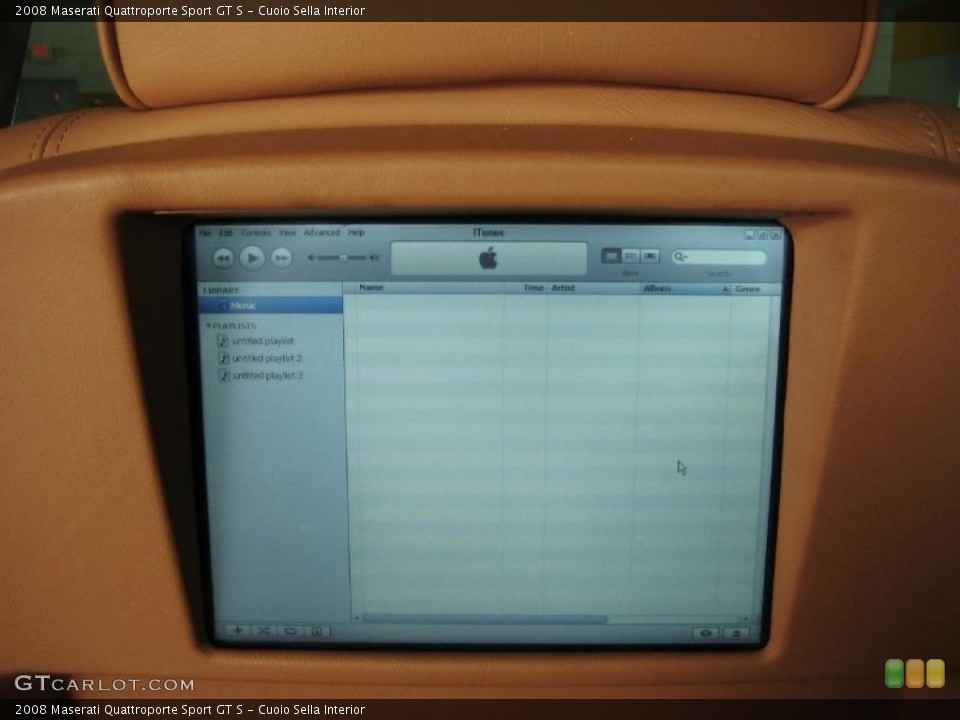The height and width of the screenshot is (720, 960).
Task: Click the show artwork viewer button
Action: tap(317, 632)
